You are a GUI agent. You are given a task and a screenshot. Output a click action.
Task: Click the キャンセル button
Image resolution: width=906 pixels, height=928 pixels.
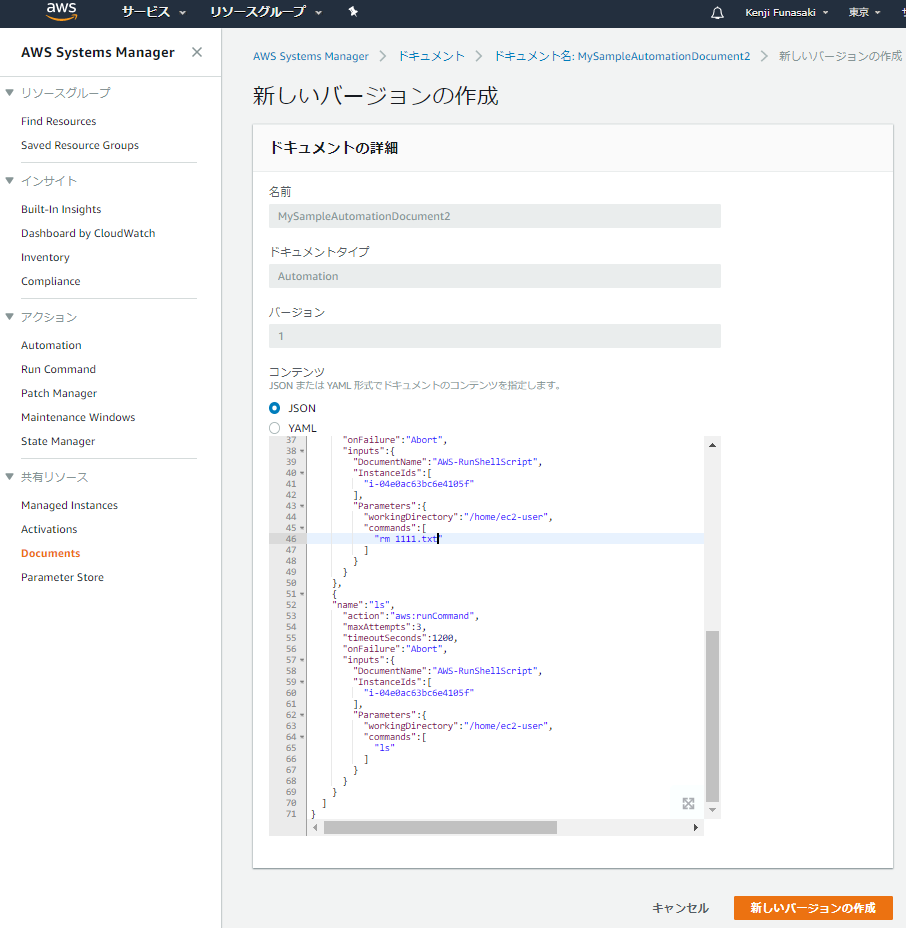(x=680, y=908)
